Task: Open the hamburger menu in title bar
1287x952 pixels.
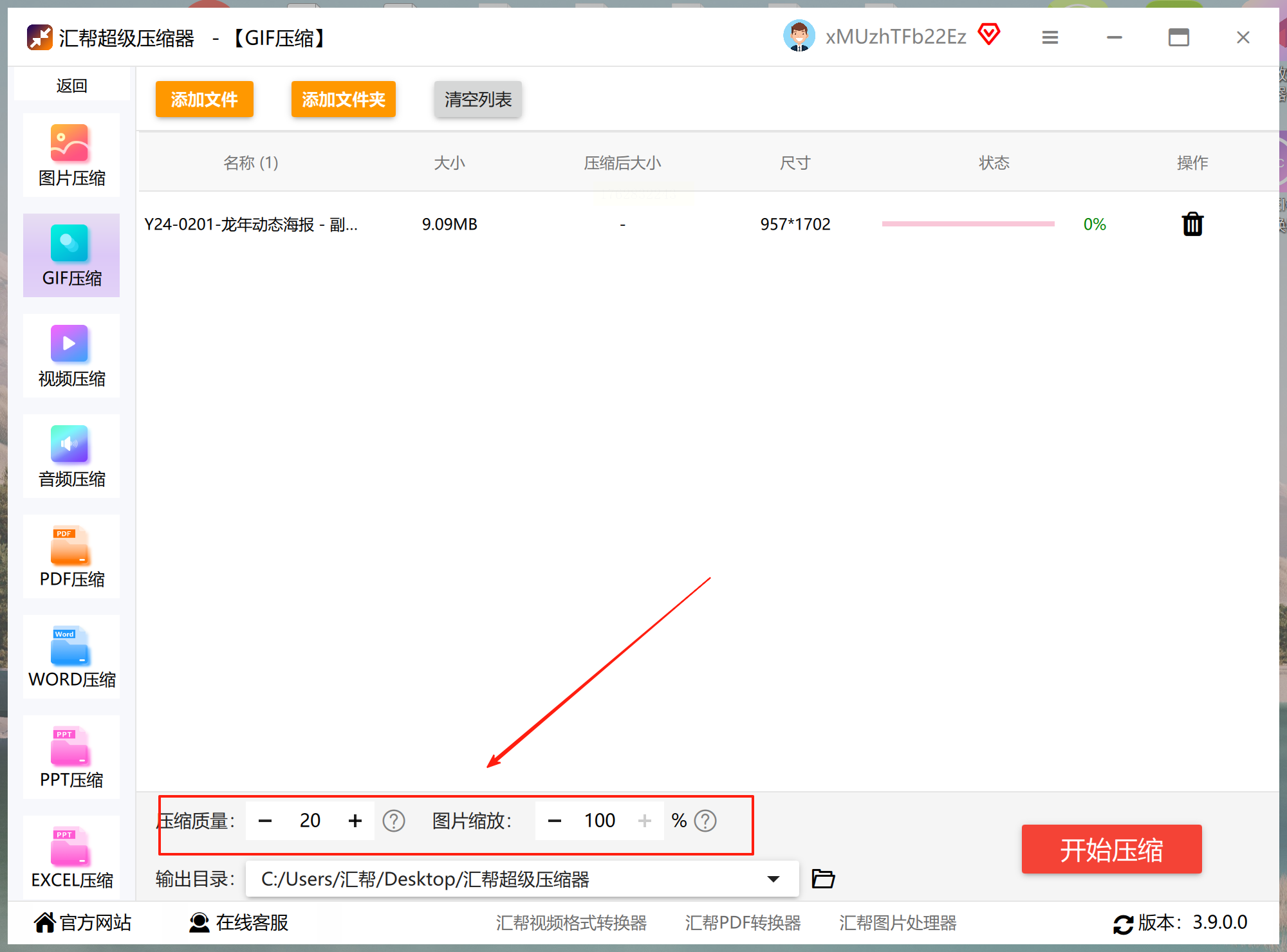Action: [1050, 37]
